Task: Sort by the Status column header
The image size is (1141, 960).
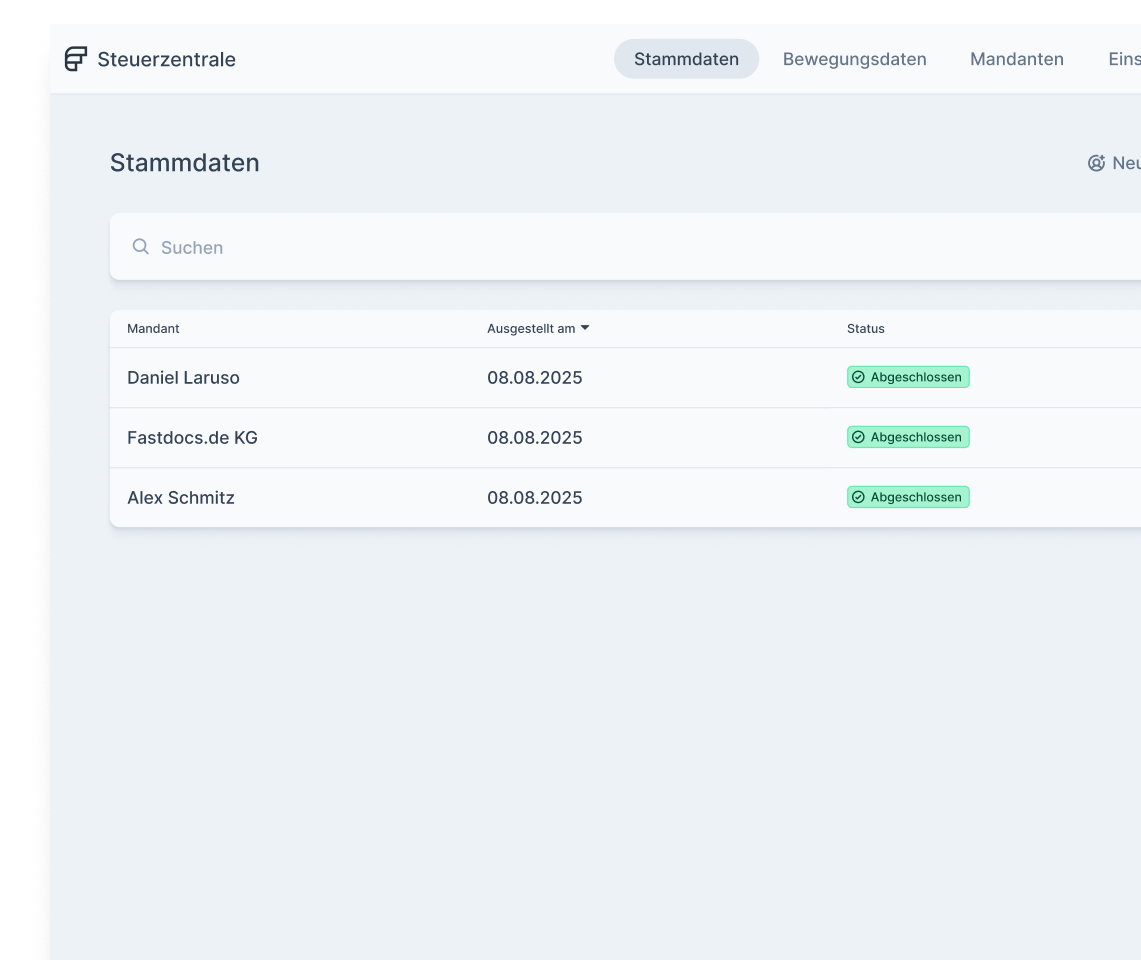Action: [865, 329]
